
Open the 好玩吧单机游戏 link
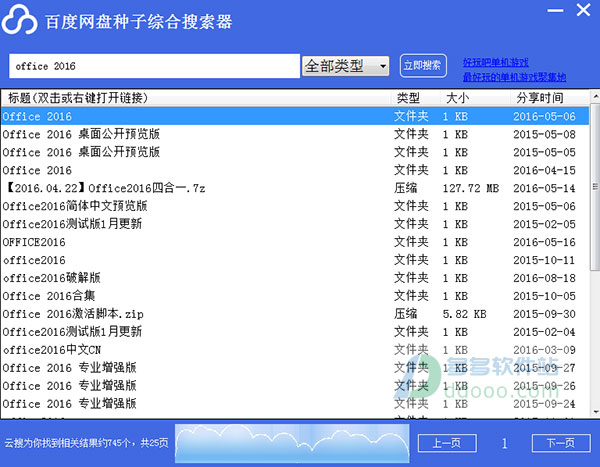(x=496, y=62)
